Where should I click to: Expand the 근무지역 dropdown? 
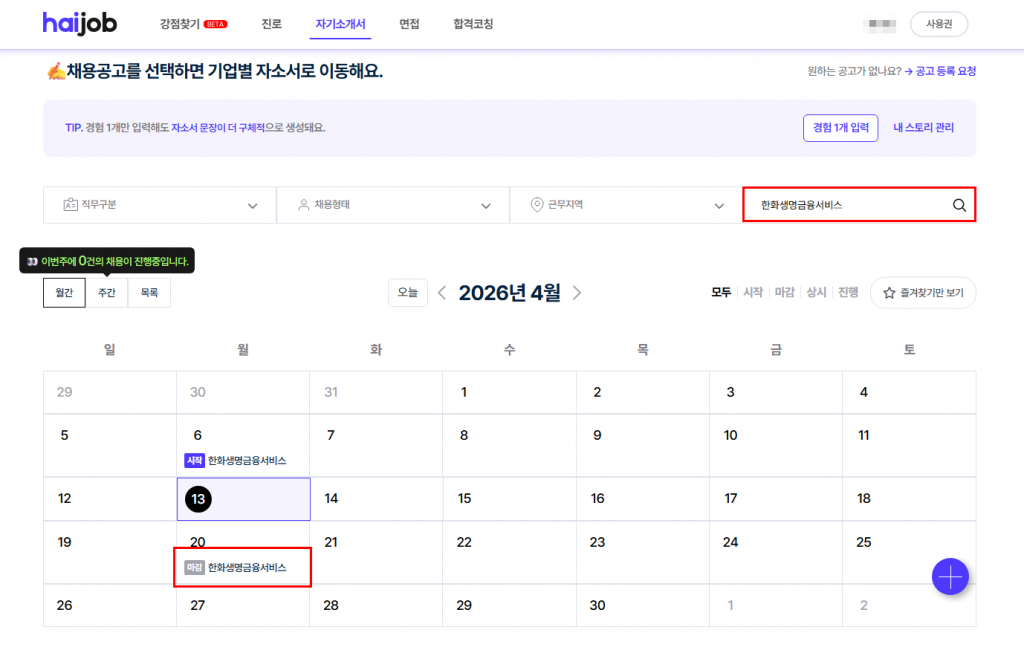(x=626, y=205)
